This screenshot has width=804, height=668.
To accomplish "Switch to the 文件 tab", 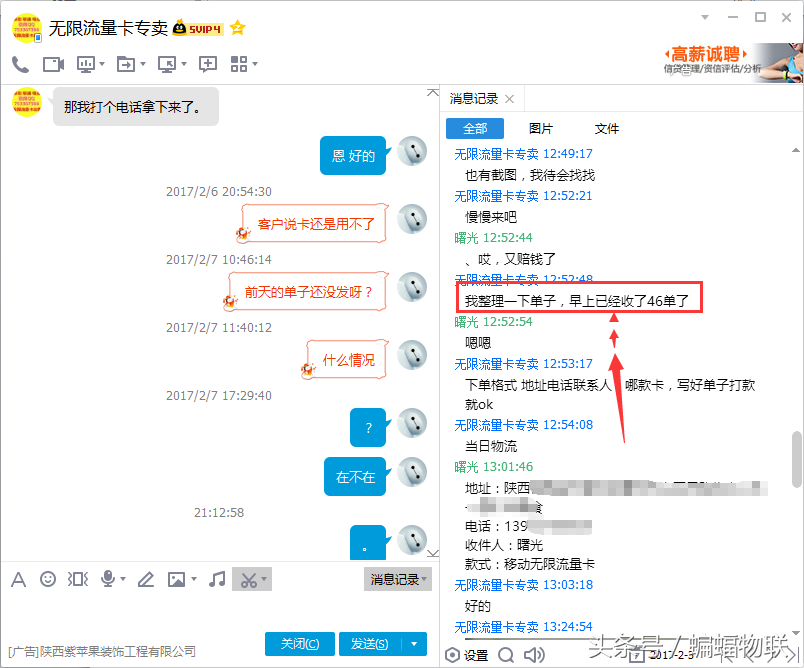I will pos(606,128).
